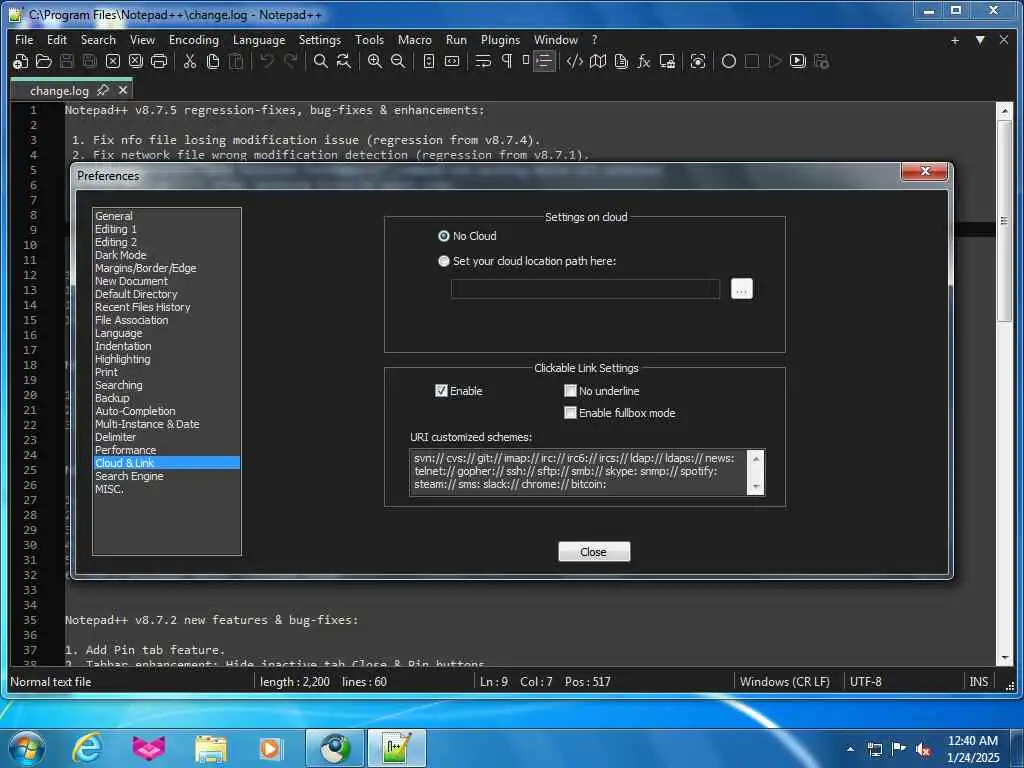Click the plus button in menu bar
The image size is (1024, 768).
(955, 40)
